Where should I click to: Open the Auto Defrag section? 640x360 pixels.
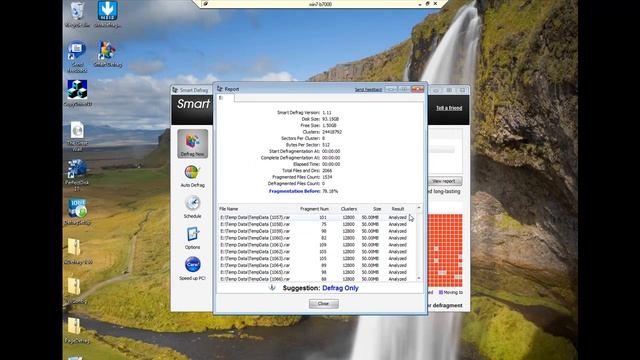pyautogui.click(x=192, y=176)
